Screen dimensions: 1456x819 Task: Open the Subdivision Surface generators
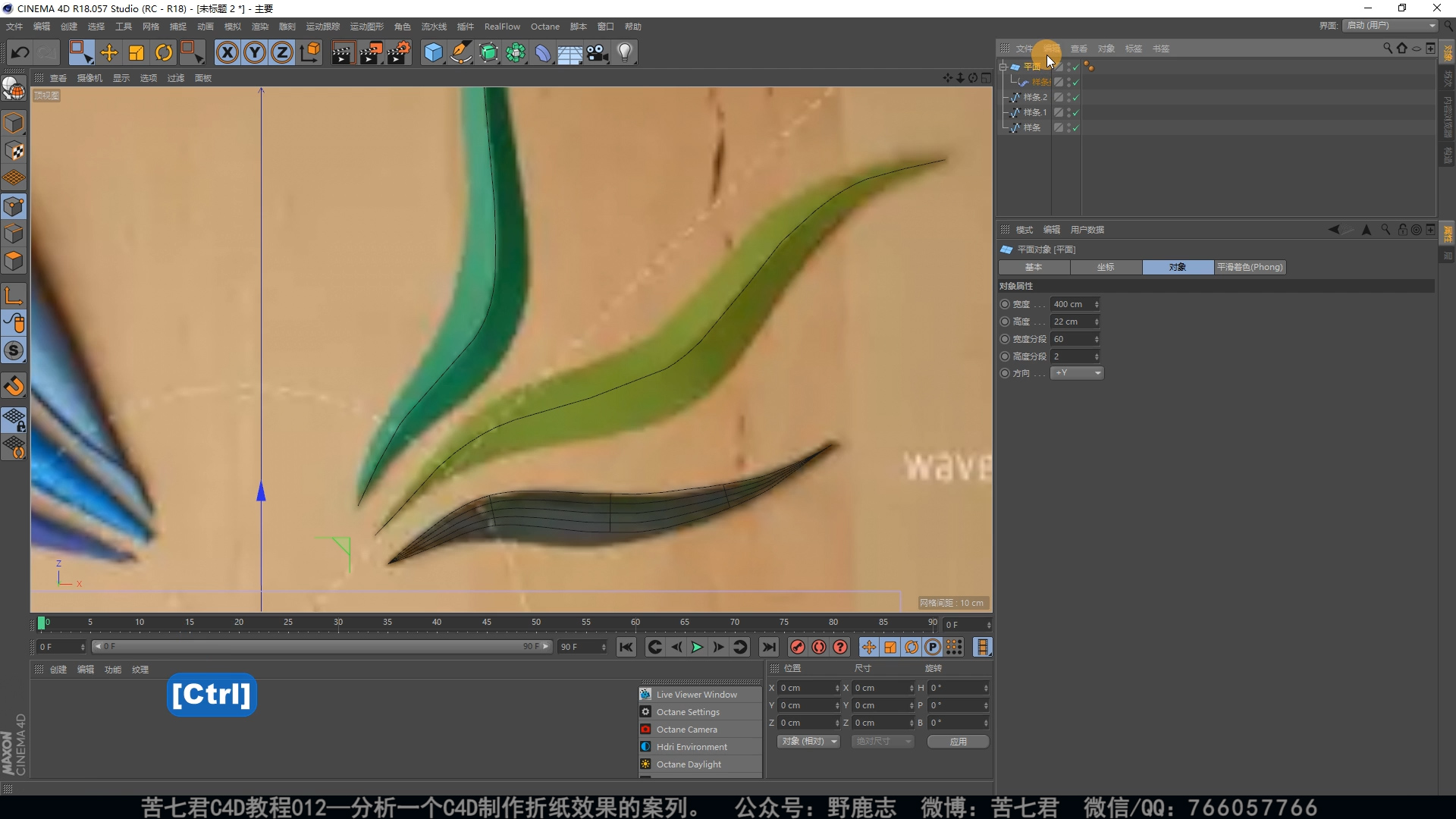(488, 52)
